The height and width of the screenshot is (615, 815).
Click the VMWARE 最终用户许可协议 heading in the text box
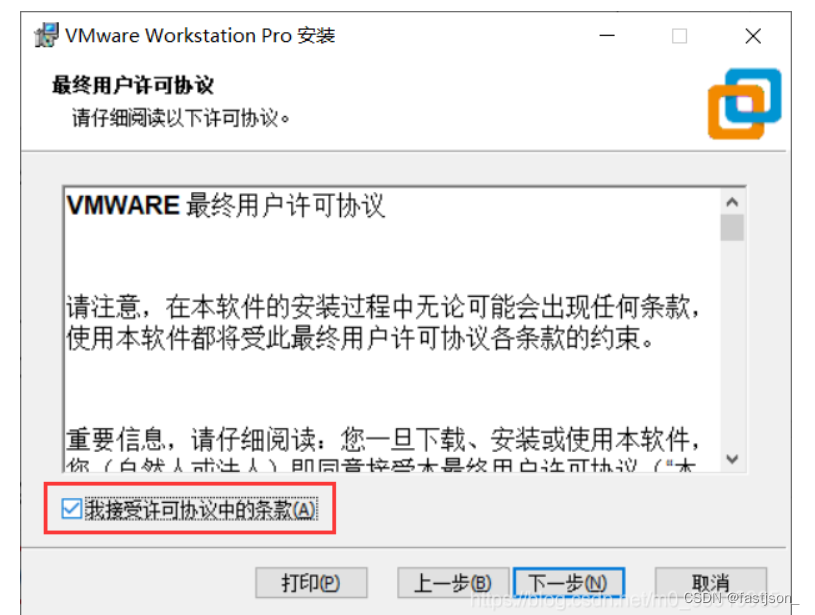(x=226, y=205)
